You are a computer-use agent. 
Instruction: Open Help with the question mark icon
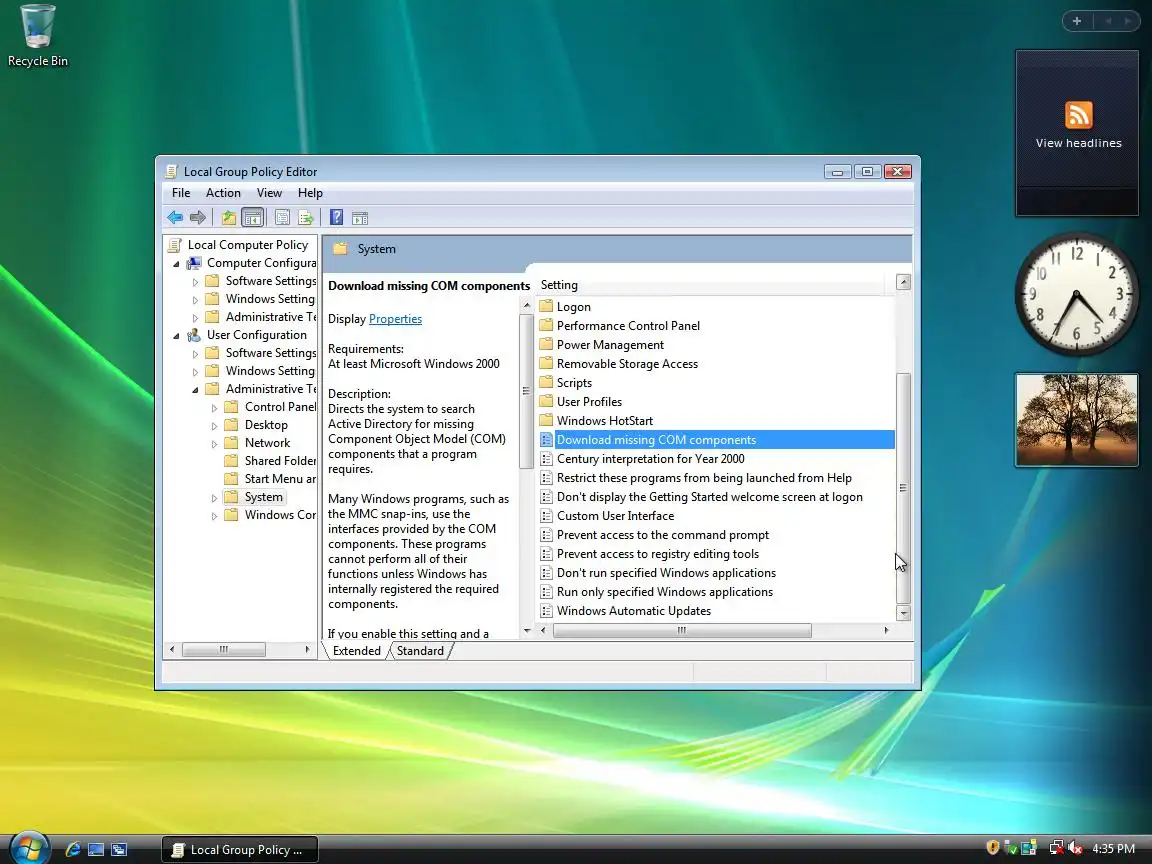336,217
